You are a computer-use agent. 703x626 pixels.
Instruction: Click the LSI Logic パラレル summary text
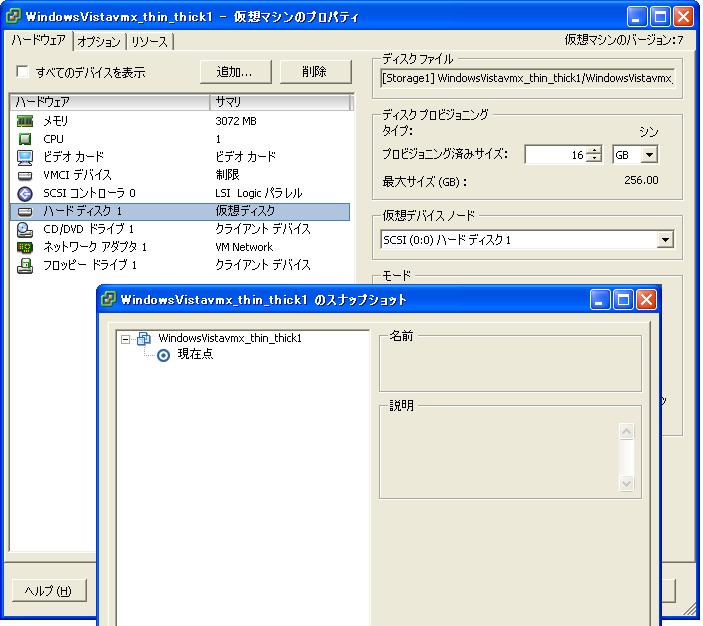coord(259,193)
